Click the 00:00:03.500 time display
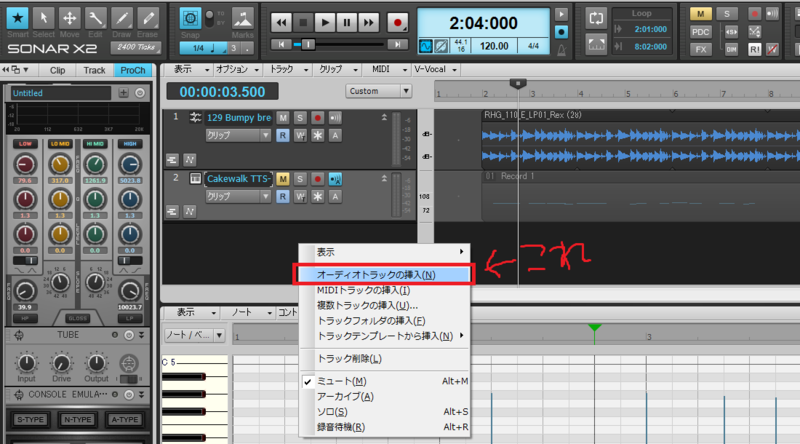Image resolution: width=800 pixels, height=444 pixels. tap(222, 92)
